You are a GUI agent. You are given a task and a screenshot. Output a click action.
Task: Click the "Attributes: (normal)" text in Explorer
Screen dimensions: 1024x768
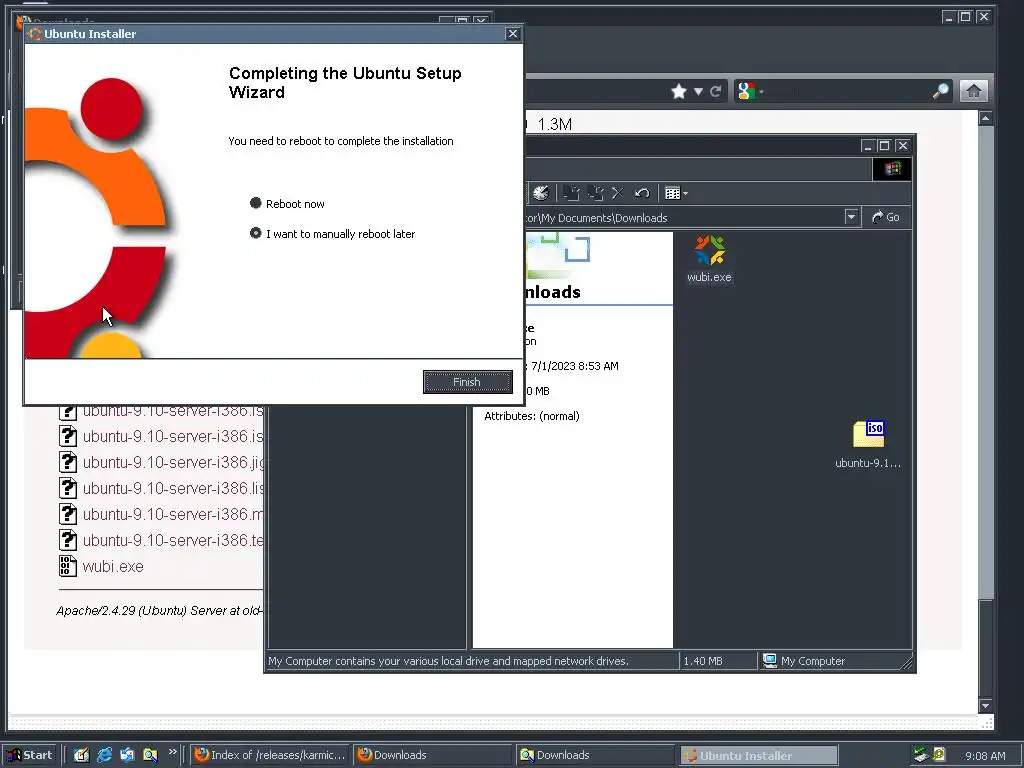point(532,416)
